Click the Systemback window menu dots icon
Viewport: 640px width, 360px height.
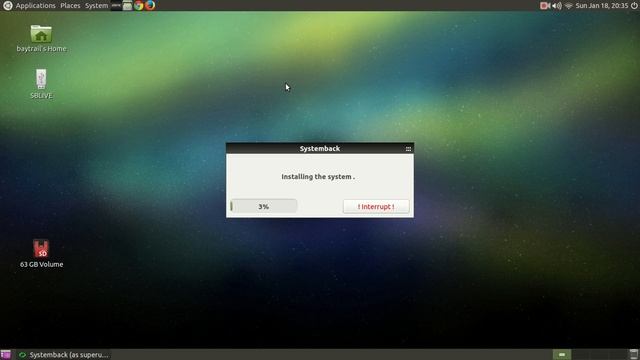coord(408,149)
